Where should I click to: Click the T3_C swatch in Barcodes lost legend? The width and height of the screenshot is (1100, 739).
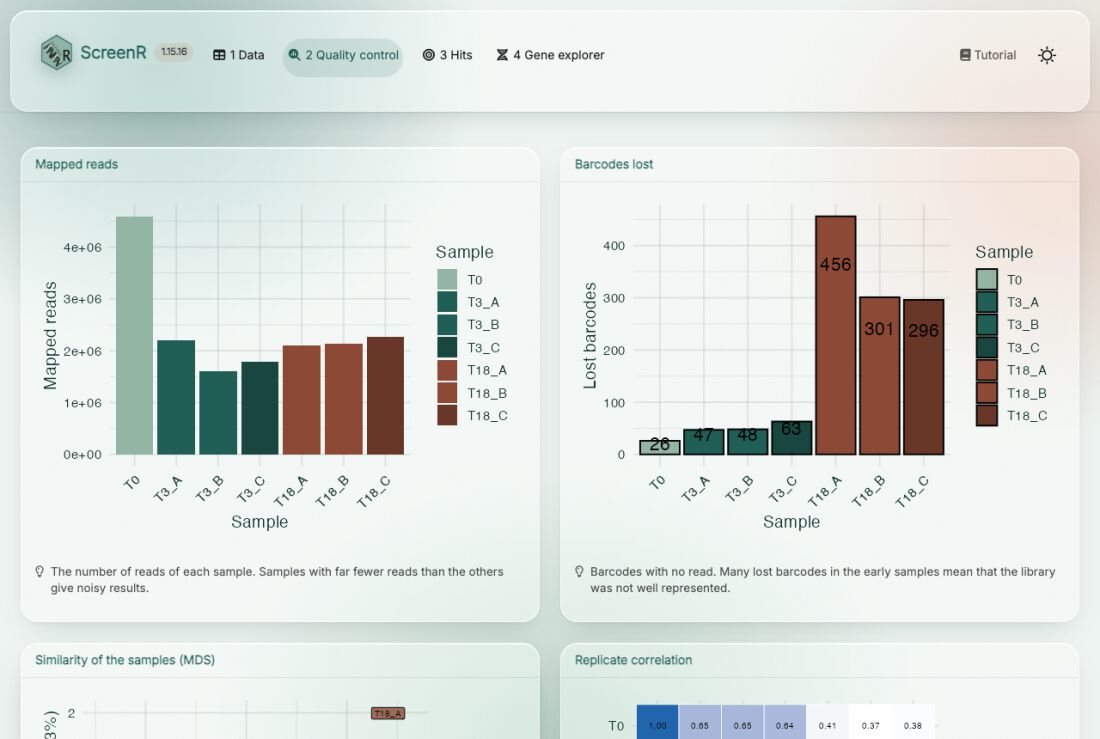click(x=986, y=347)
